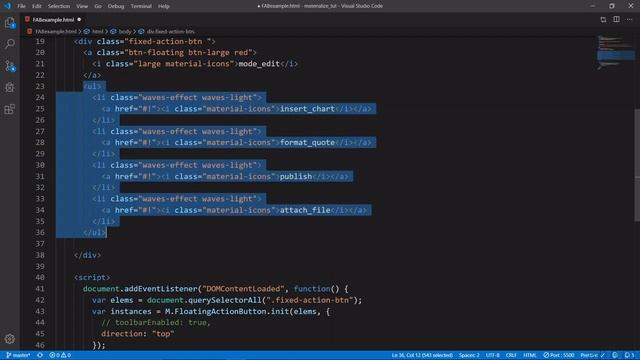Click line number 38 in the gutter
The width and height of the screenshot is (640, 360).
(40, 255)
